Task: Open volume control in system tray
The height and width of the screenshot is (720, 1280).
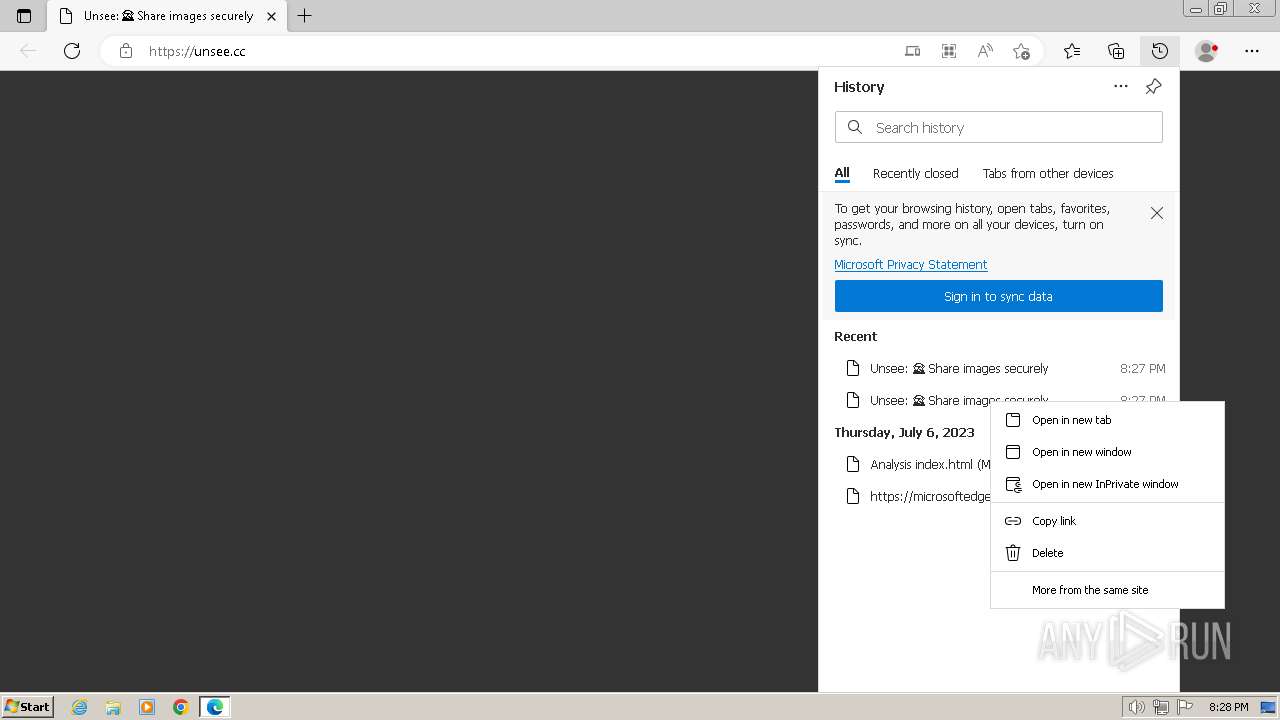Action: (x=1137, y=707)
